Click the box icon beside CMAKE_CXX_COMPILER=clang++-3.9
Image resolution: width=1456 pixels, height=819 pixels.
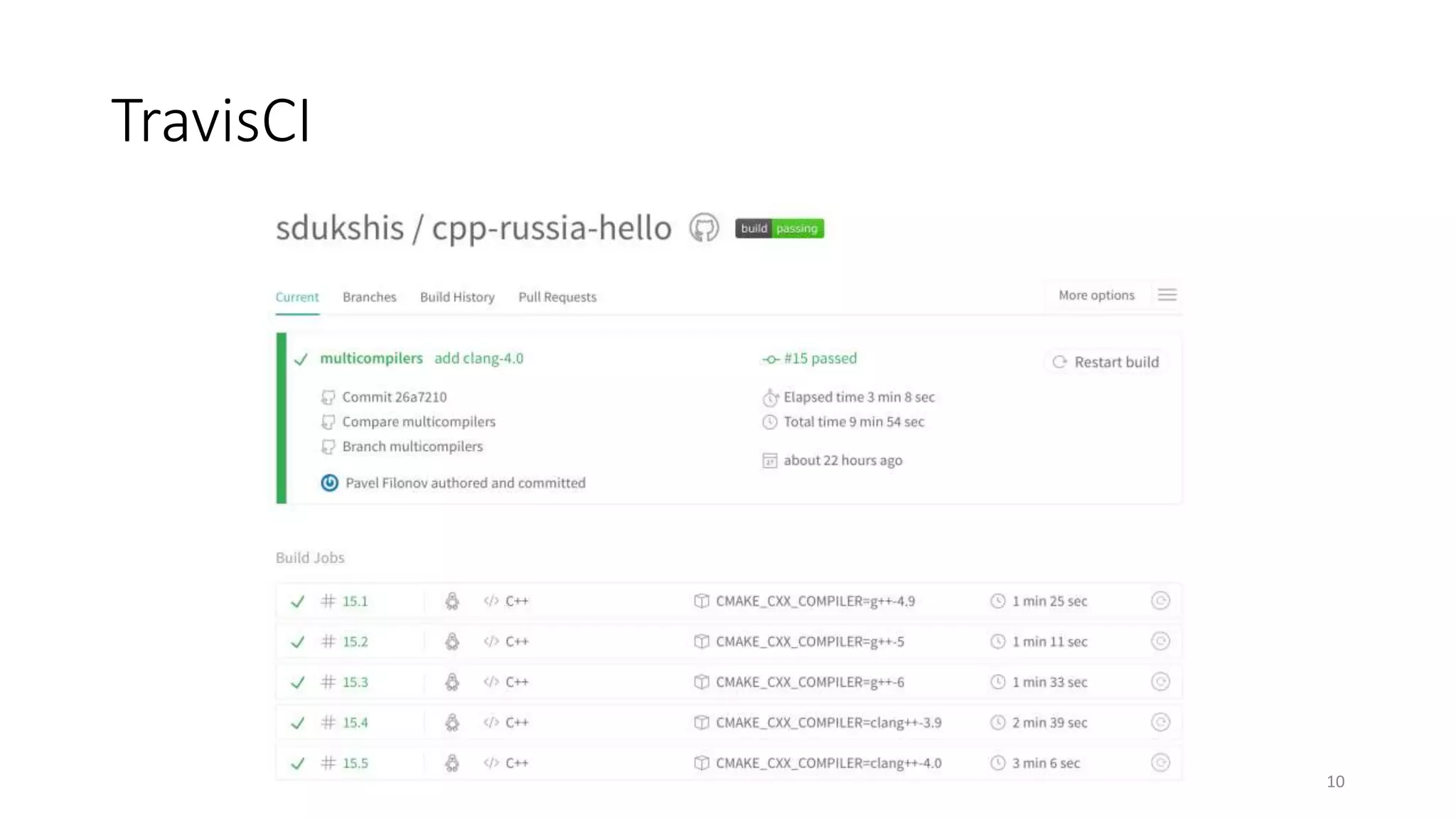[701, 723]
